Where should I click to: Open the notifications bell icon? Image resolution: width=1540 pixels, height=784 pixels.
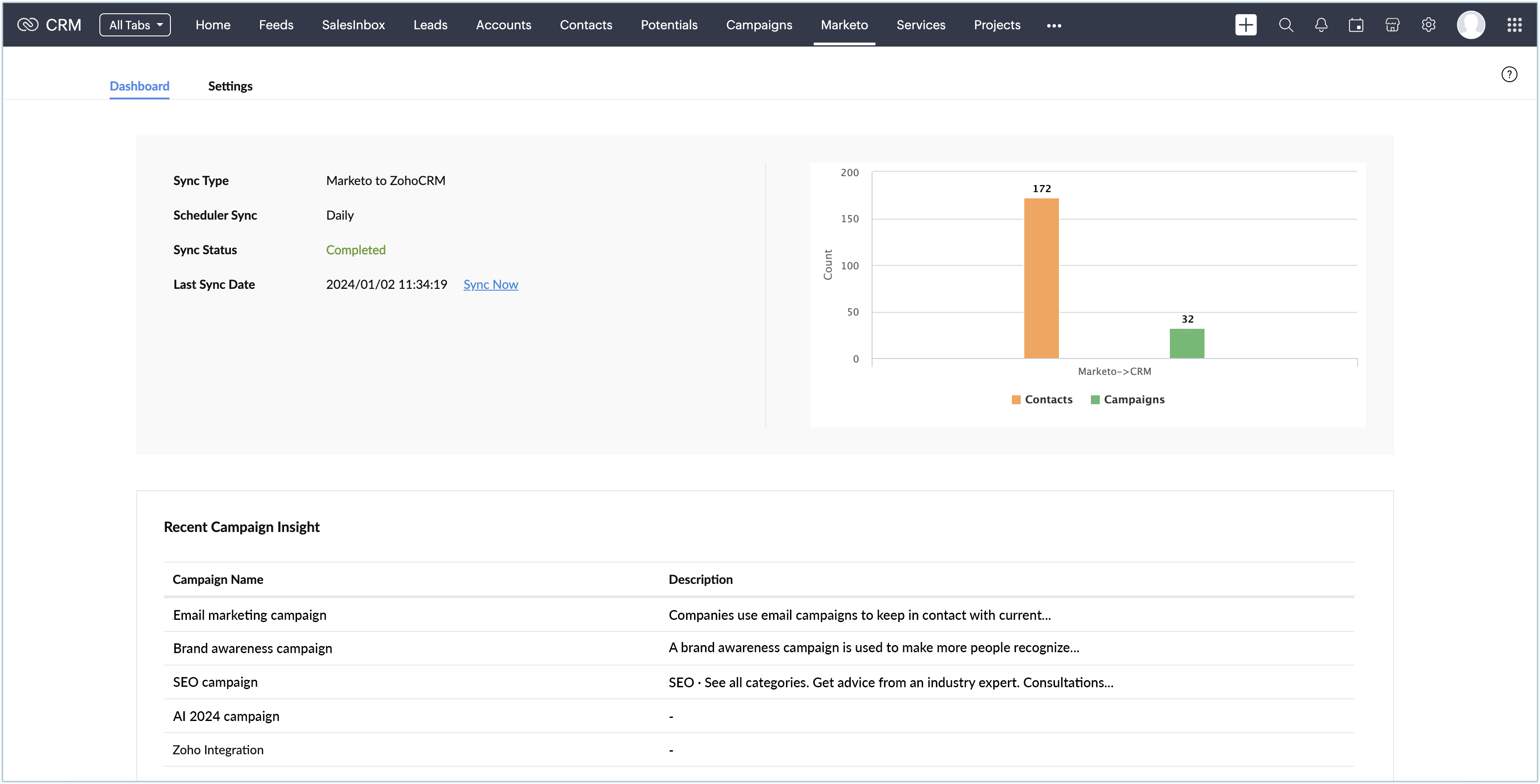point(1321,25)
